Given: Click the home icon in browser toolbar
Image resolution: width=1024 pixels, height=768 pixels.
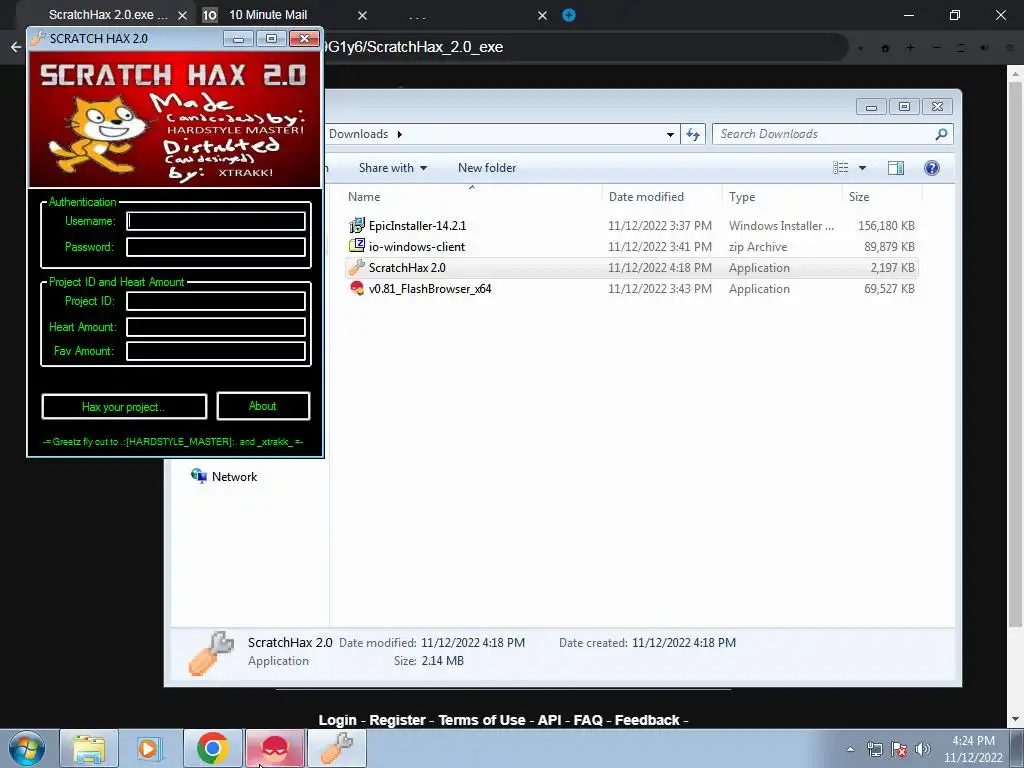Looking at the screenshot, I should click(x=886, y=48).
